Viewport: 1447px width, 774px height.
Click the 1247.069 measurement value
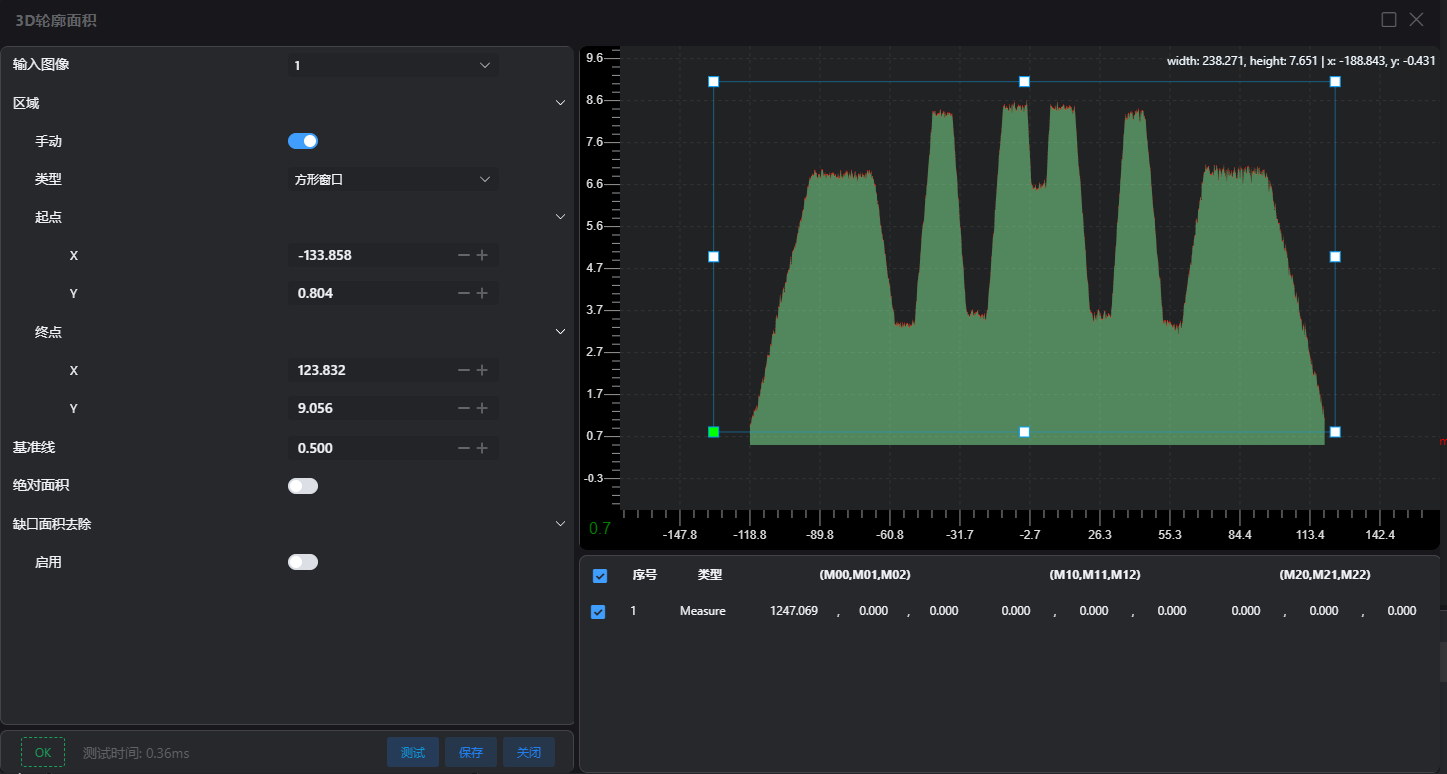click(x=794, y=611)
